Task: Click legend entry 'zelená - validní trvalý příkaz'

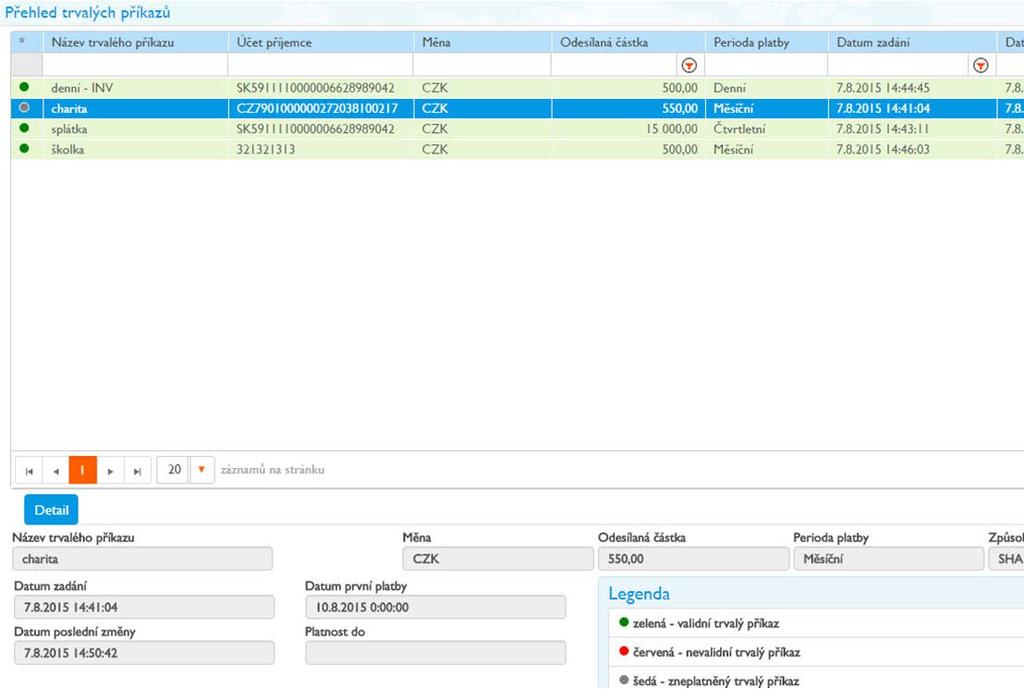Action: [706, 624]
